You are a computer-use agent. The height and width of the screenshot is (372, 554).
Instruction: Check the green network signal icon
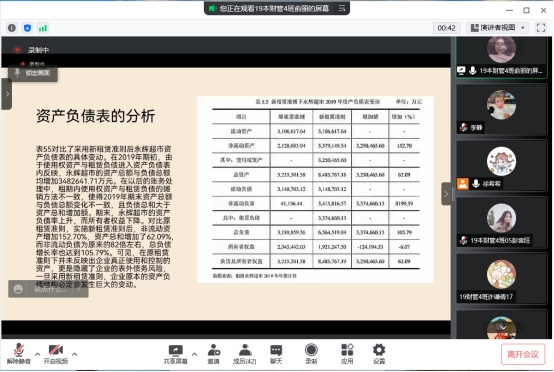point(43,28)
